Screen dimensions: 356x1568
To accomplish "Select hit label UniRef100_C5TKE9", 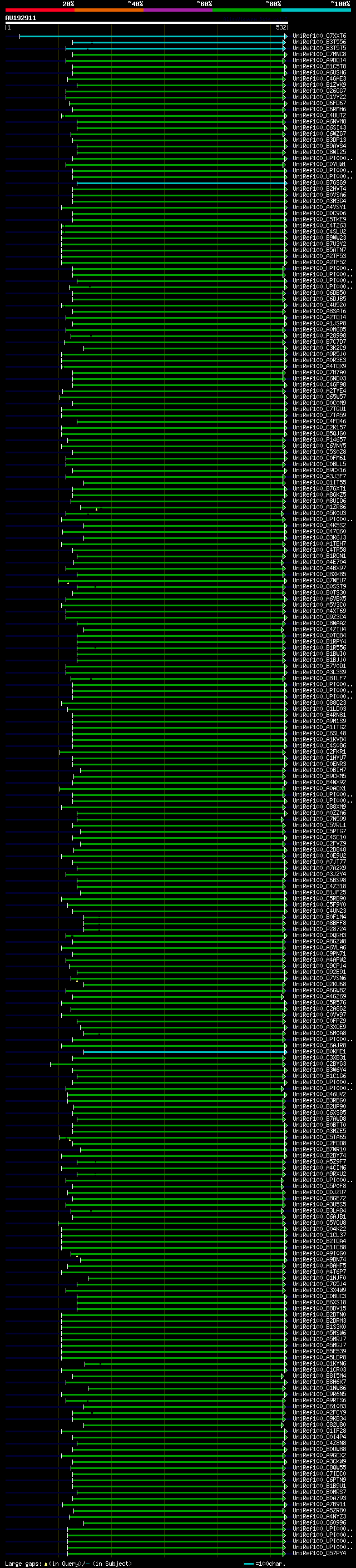I will 319,220.
